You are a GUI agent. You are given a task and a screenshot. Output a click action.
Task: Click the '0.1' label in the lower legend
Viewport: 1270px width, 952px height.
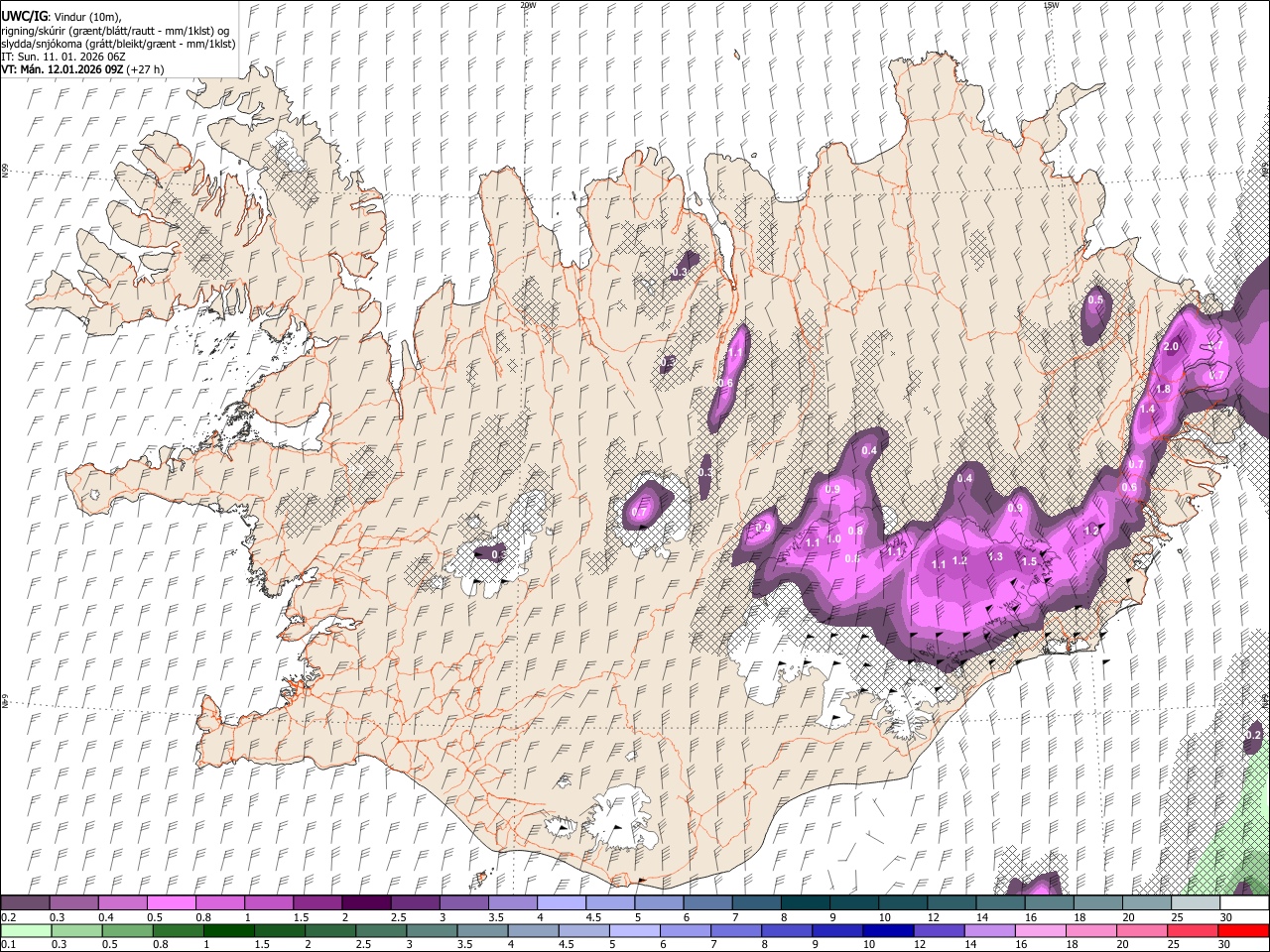click(x=8, y=944)
